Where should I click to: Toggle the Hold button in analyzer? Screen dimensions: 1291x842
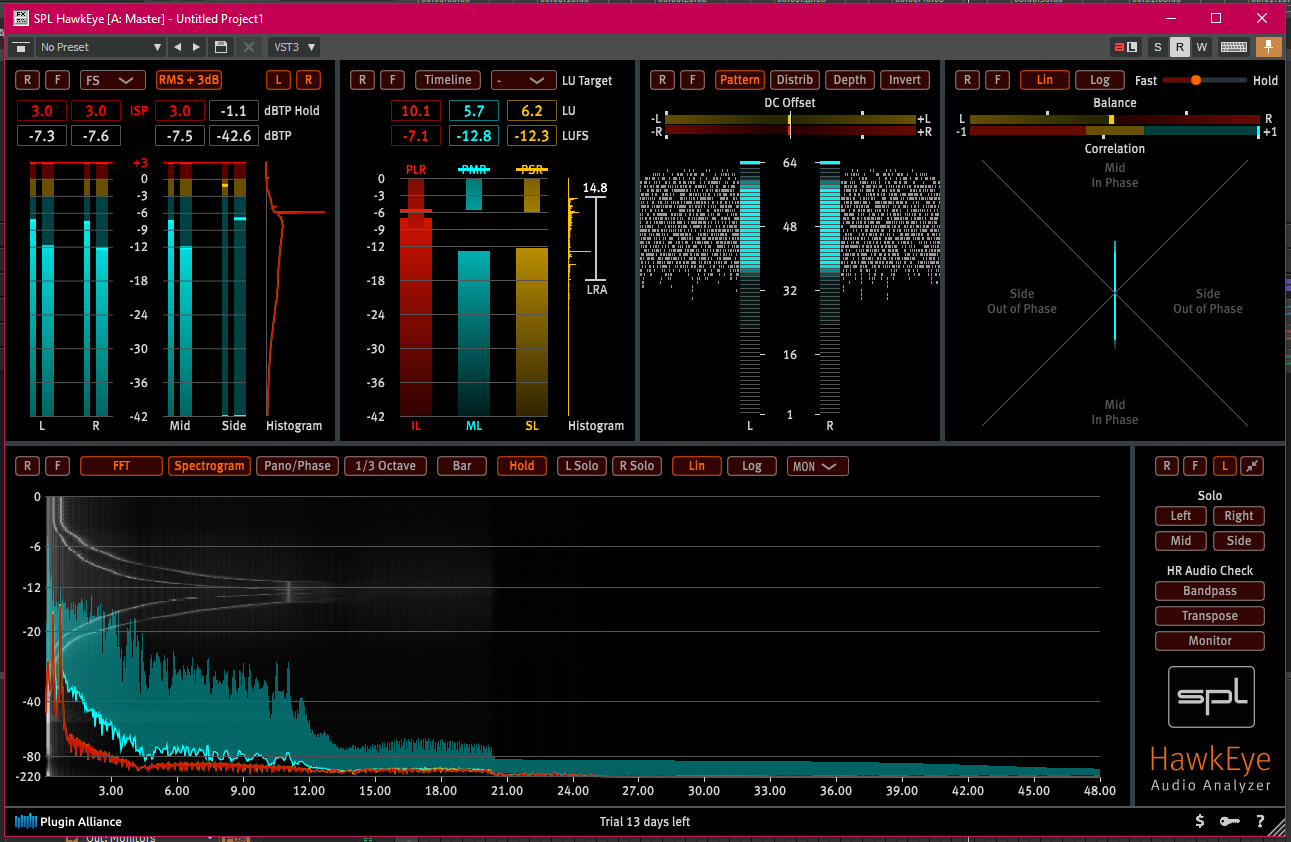pyautogui.click(x=521, y=466)
